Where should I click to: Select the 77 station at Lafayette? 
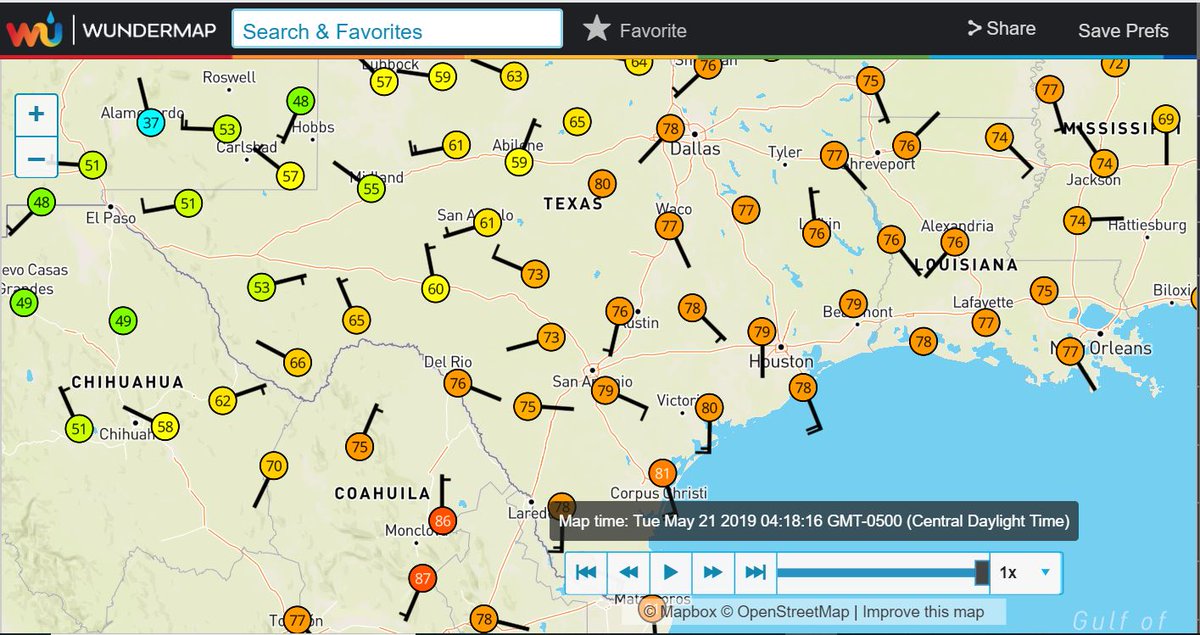coord(987,323)
